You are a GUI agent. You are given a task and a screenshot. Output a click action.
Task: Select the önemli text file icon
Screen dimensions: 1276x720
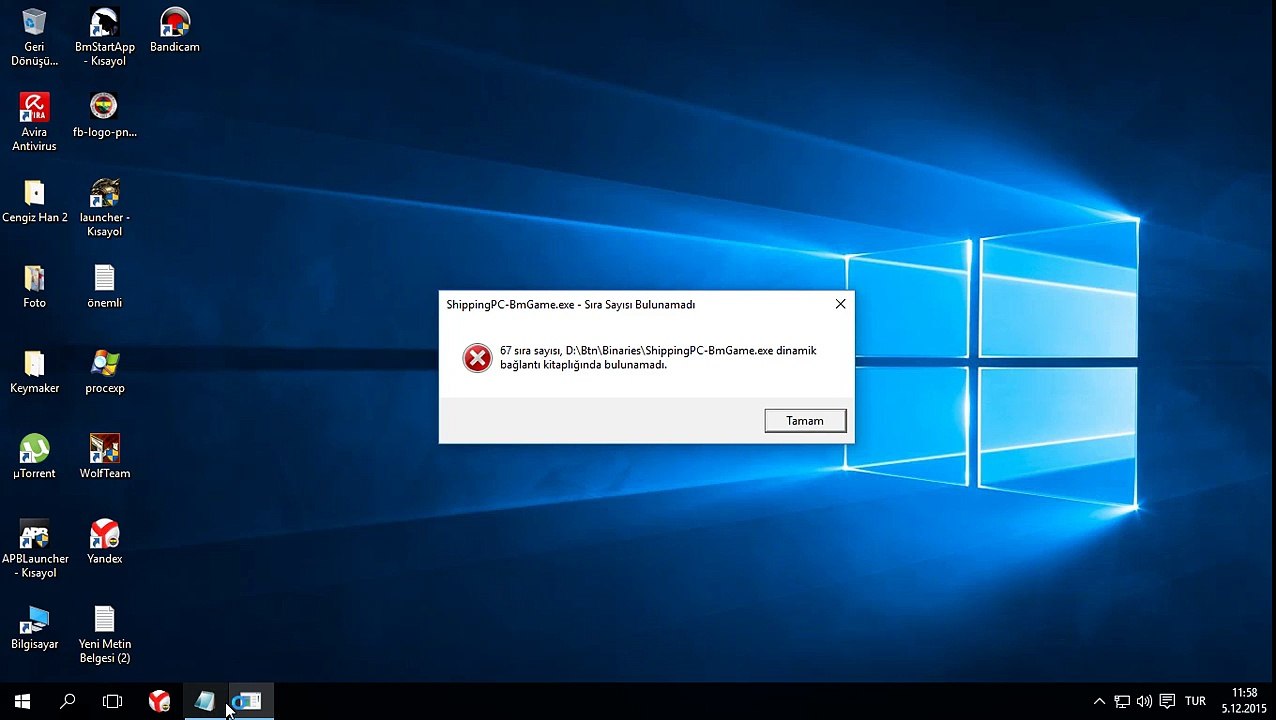point(104,286)
